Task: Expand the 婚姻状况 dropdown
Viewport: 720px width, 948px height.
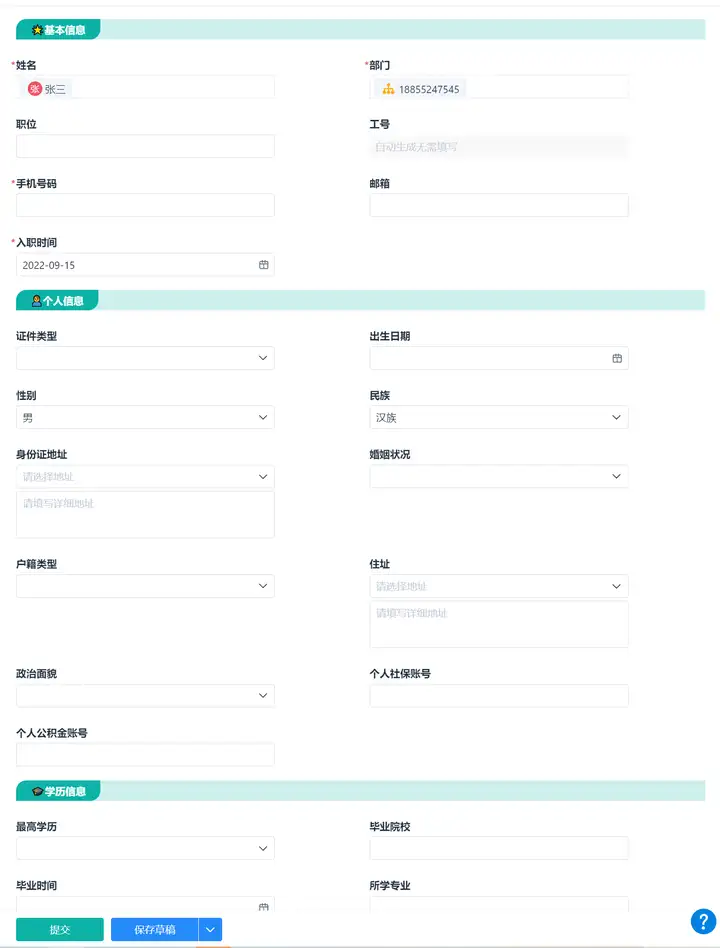Action: click(x=499, y=476)
